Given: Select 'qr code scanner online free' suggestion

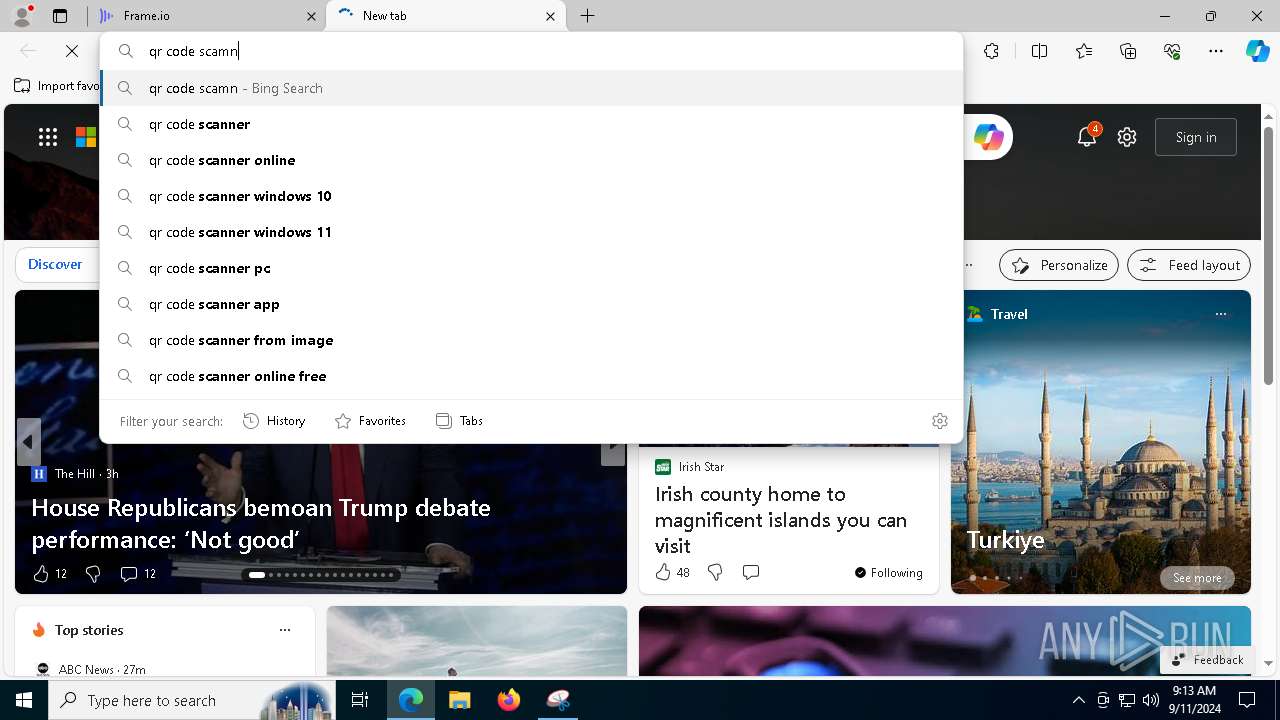Looking at the screenshot, I should [531, 376].
